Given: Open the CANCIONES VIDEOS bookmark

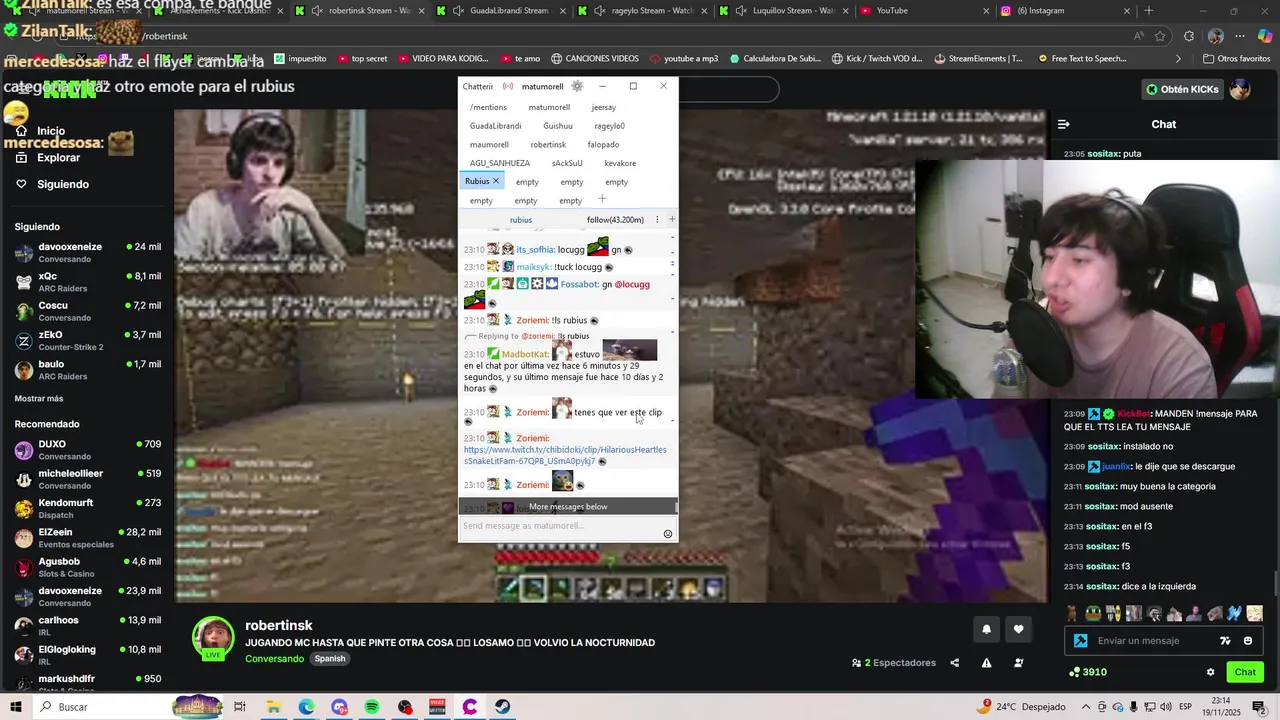Looking at the screenshot, I should coord(595,58).
